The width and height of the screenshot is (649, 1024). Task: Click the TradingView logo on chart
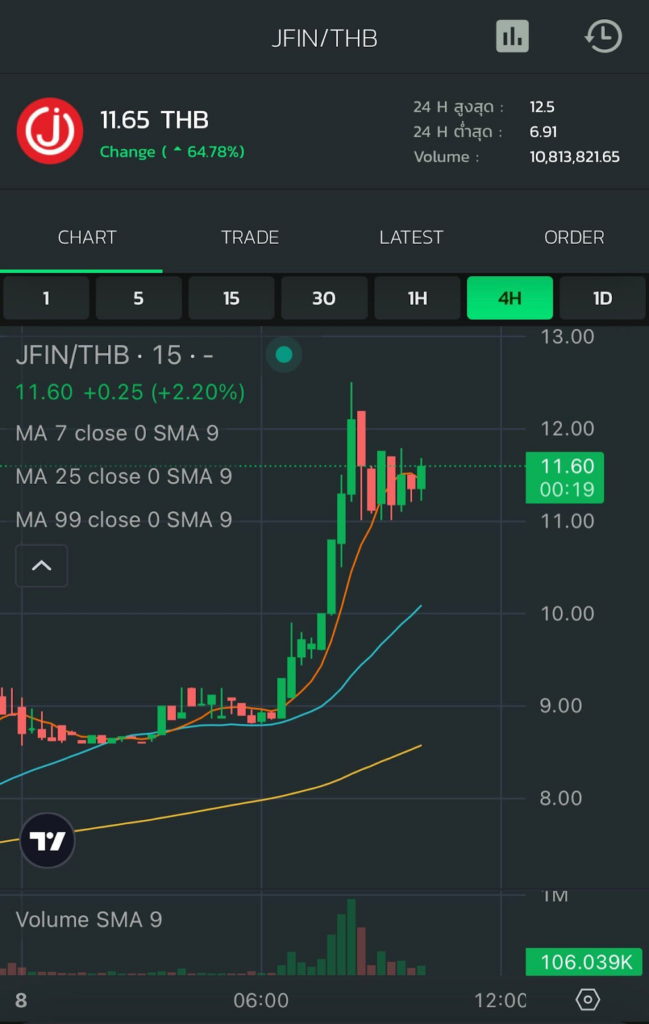coord(48,841)
